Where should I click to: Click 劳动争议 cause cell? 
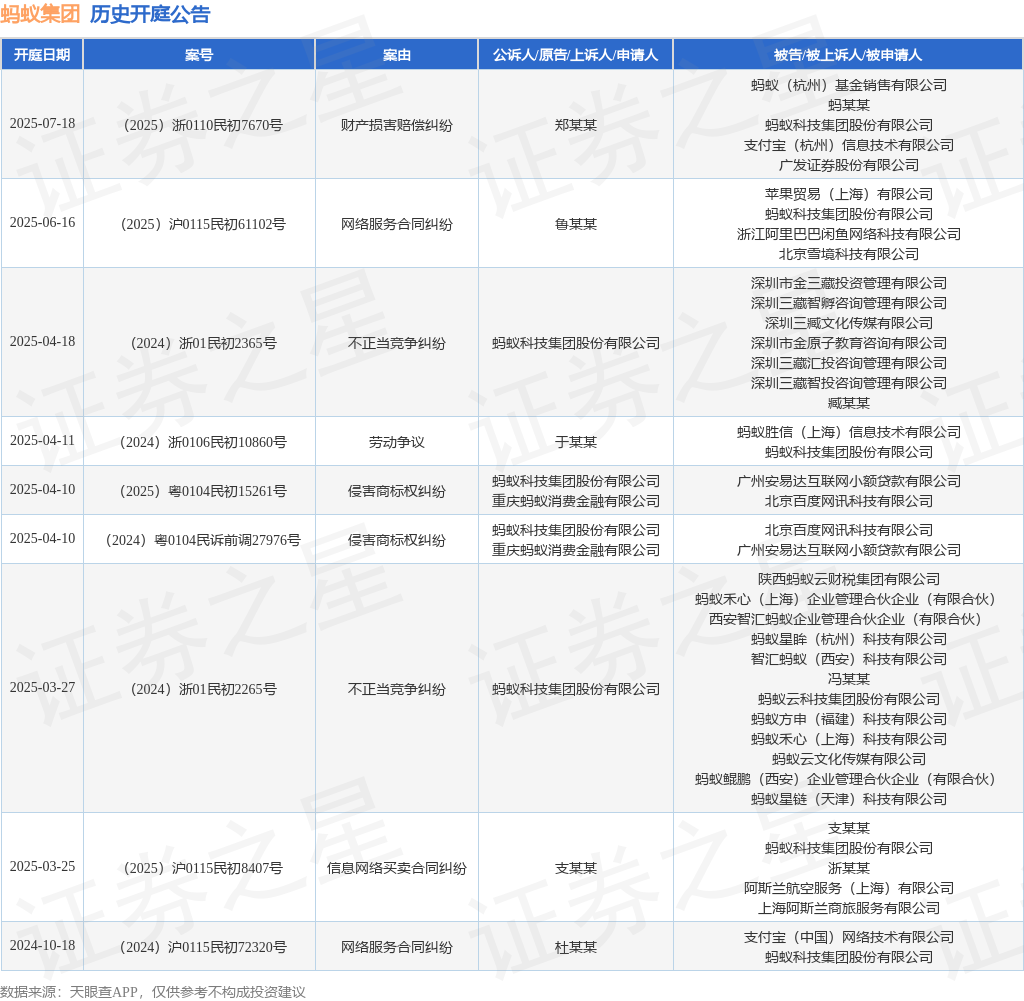pos(396,442)
